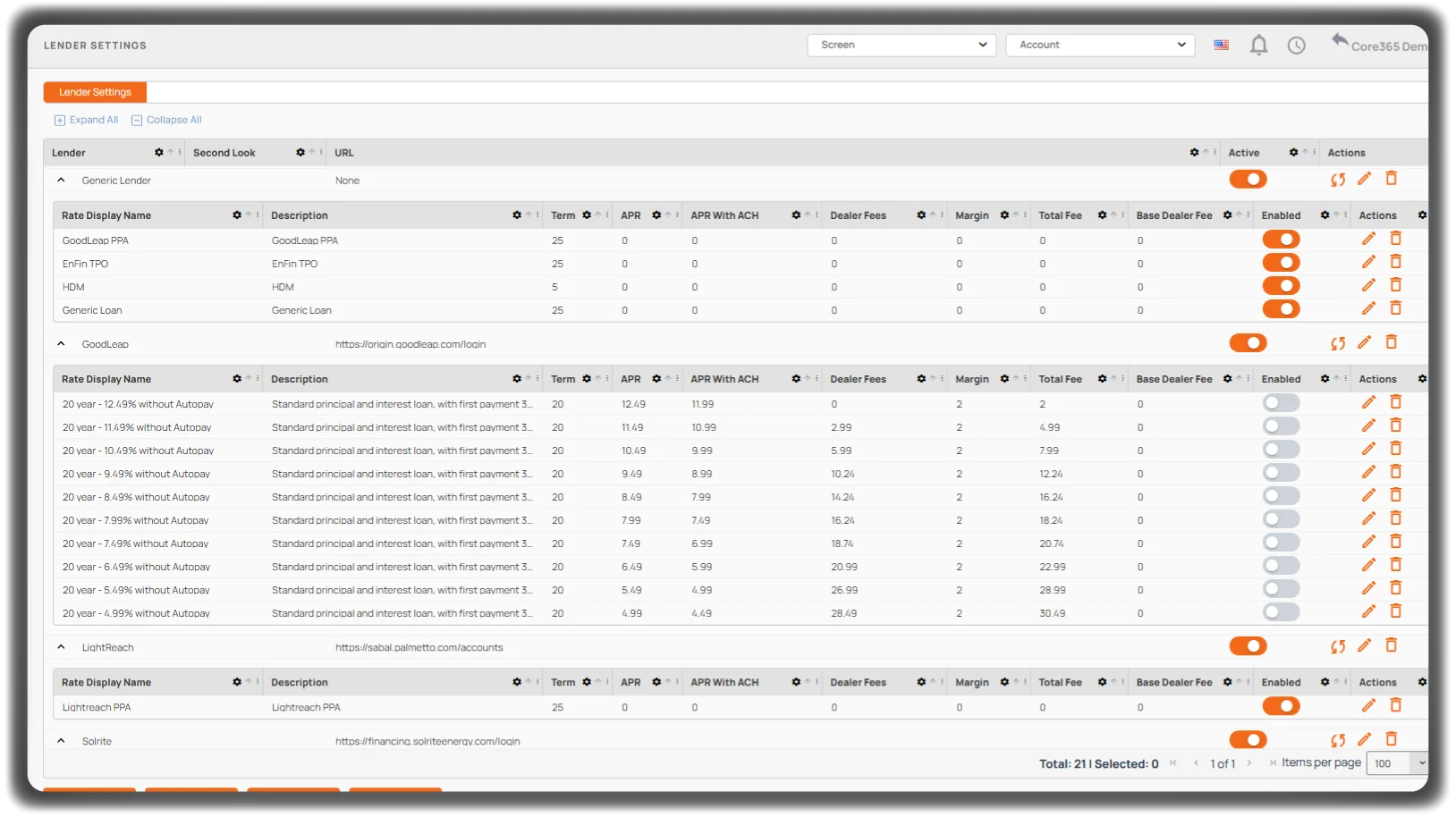Edit the 20 year 4.99% rate
Screen dimensions: 1456x817
tap(1368, 611)
